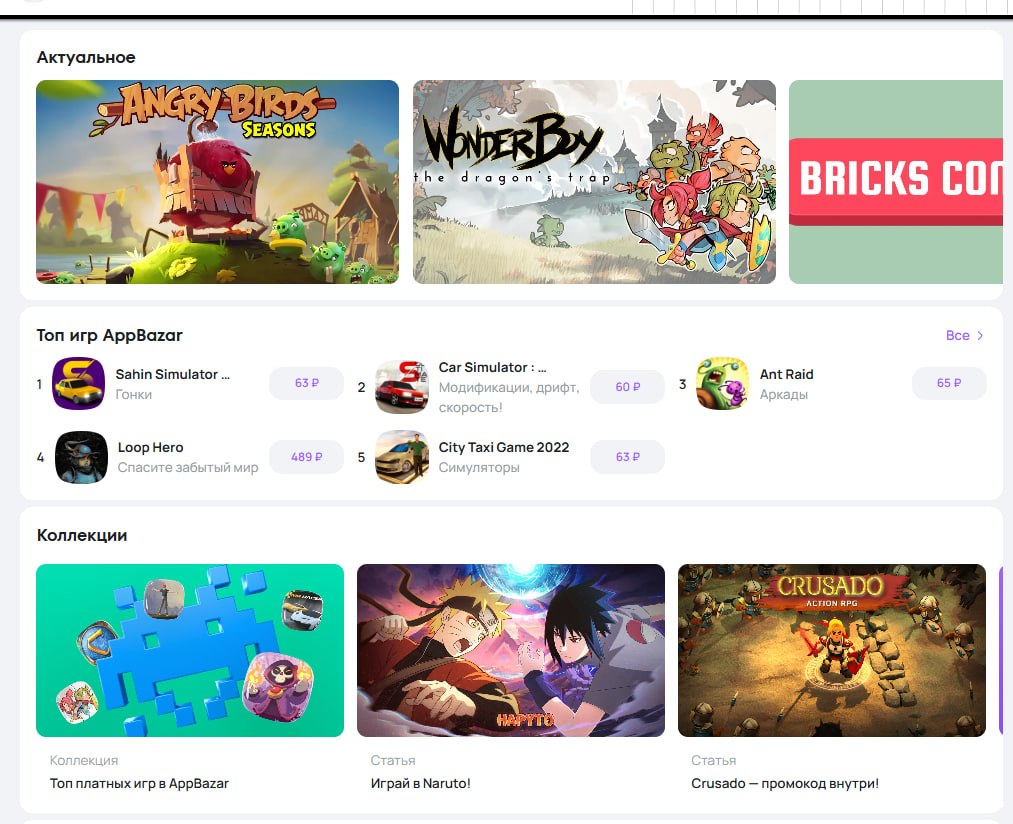This screenshot has height=824, width=1013.
Task: Open the Angry Birds Seasons banner
Action: (x=217, y=182)
